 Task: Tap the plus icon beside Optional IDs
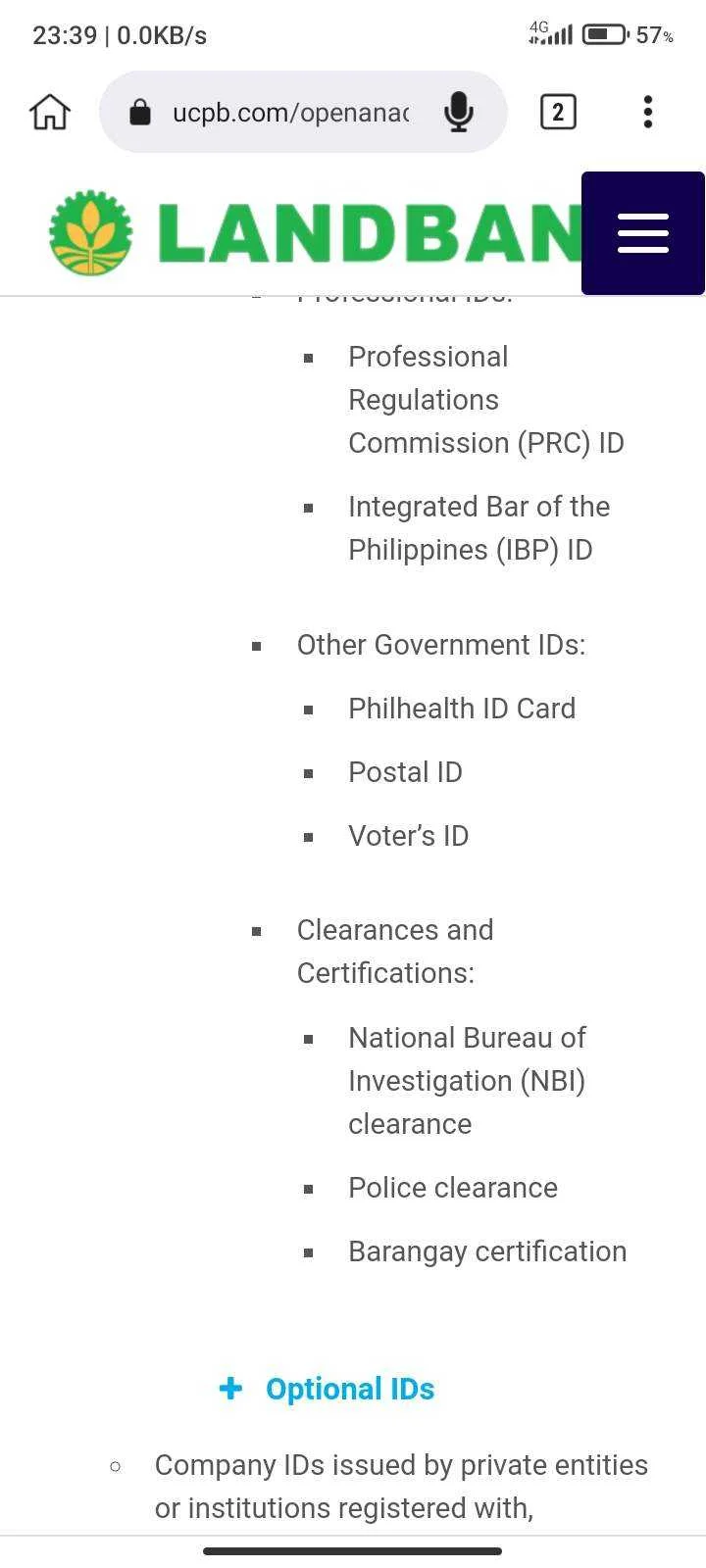coord(230,1388)
